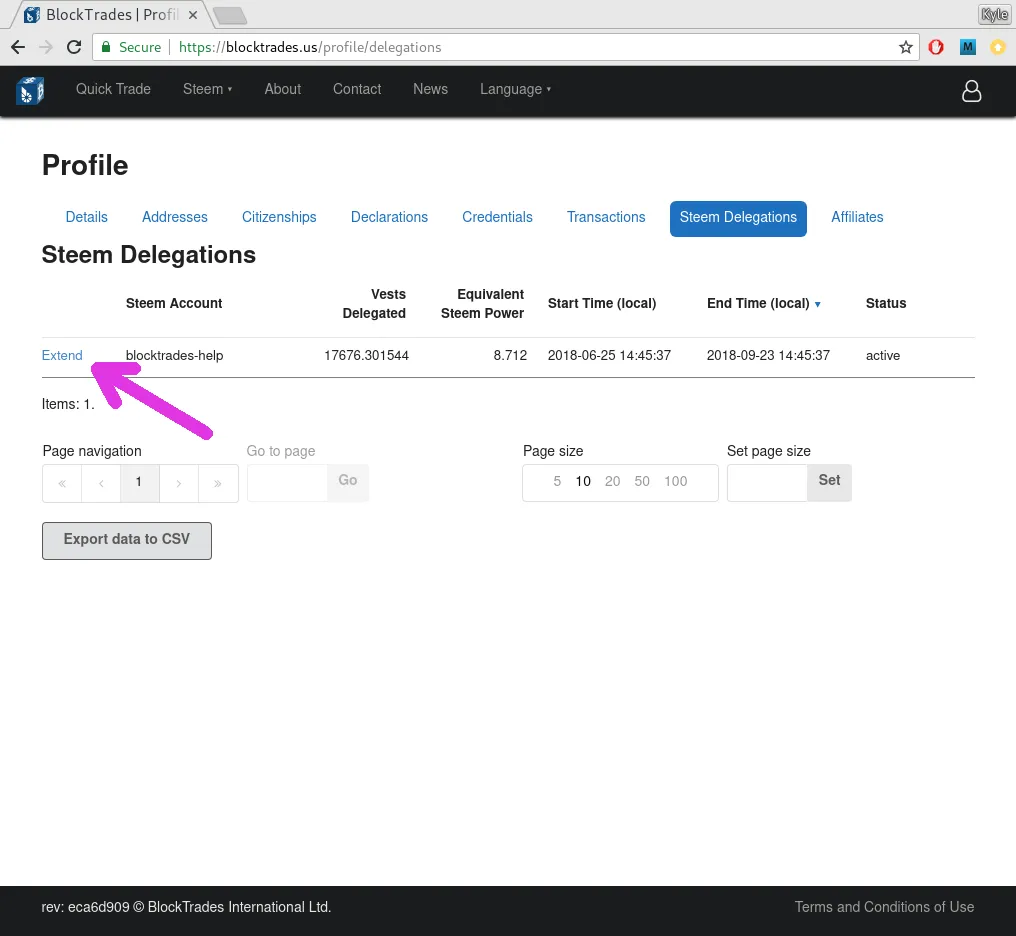Switch to the Credentials tab

[497, 217]
